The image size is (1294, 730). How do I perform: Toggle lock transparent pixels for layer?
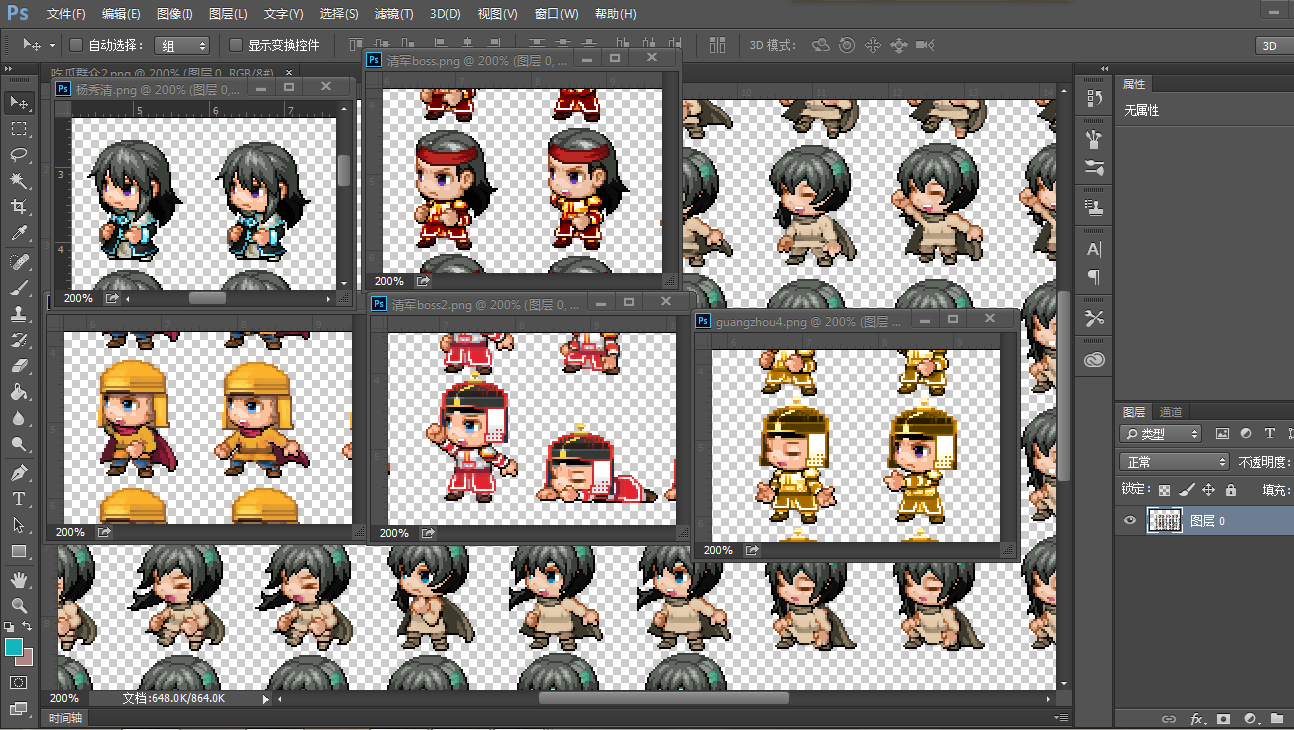1164,490
